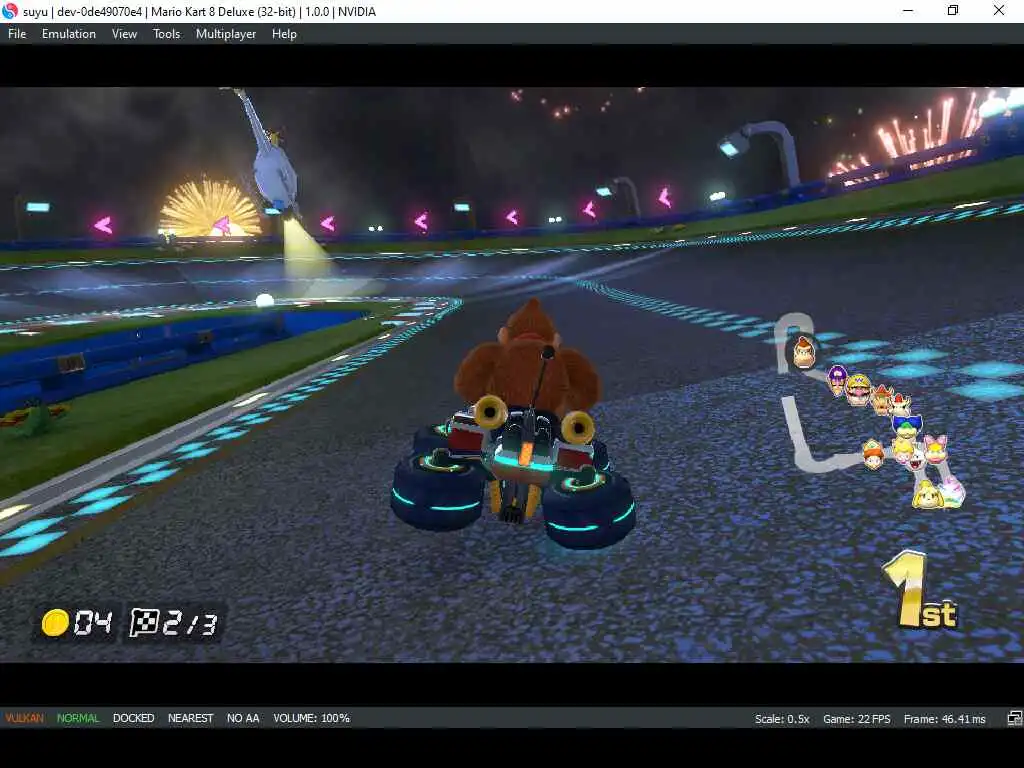Toggle the VULKAN graphics API button
Screen dimensions: 1024x768
click(x=24, y=718)
